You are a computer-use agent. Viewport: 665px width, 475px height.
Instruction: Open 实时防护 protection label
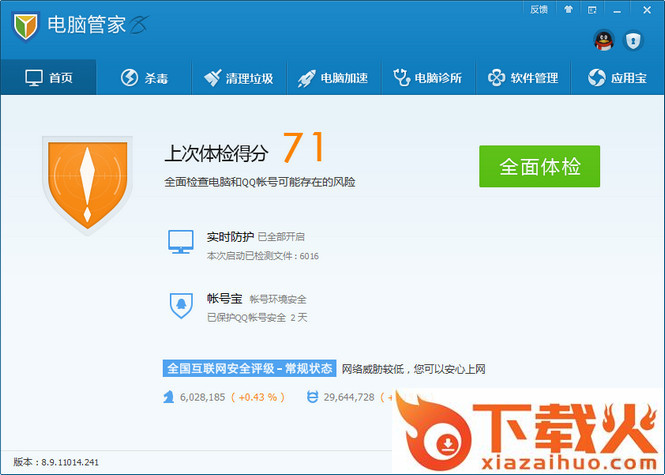230,237
